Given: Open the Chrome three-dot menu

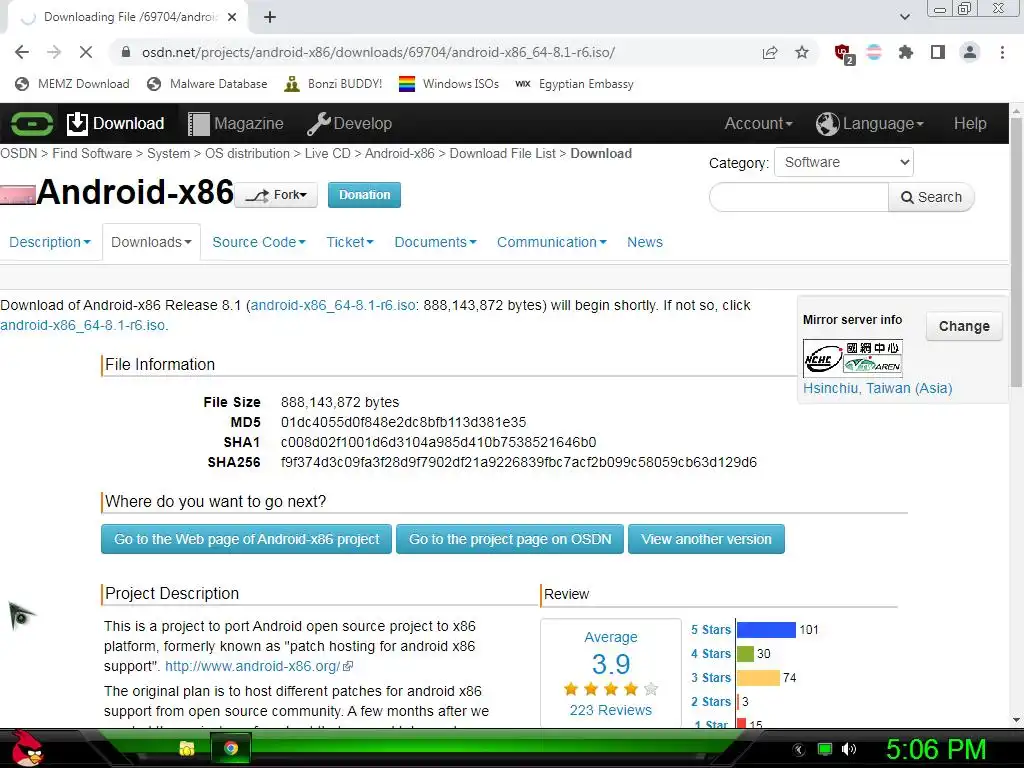Looking at the screenshot, I should point(1002,52).
